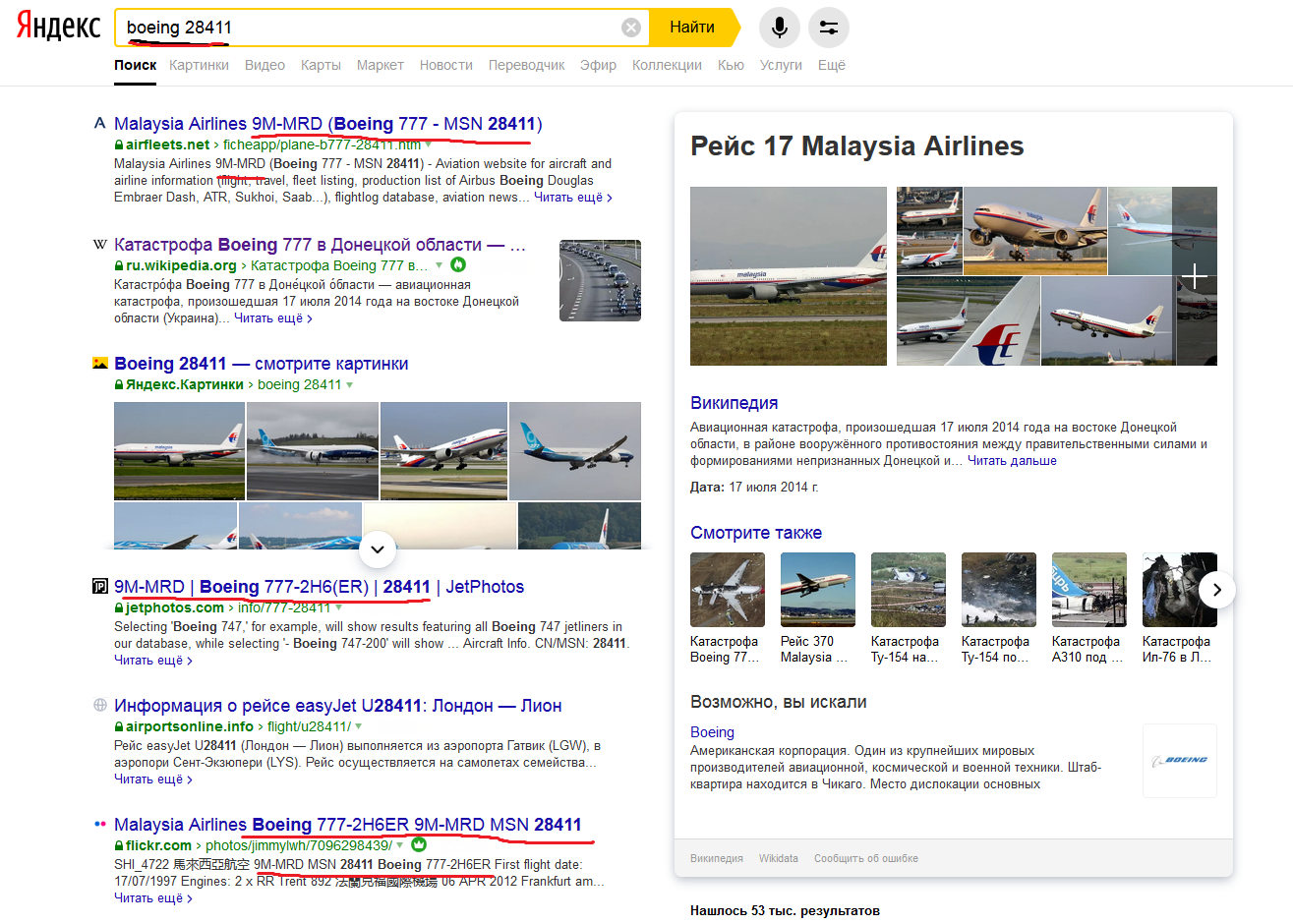Switch to the Картинки tab
The image size is (1293, 924).
pyautogui.click(x=199, y=65)
